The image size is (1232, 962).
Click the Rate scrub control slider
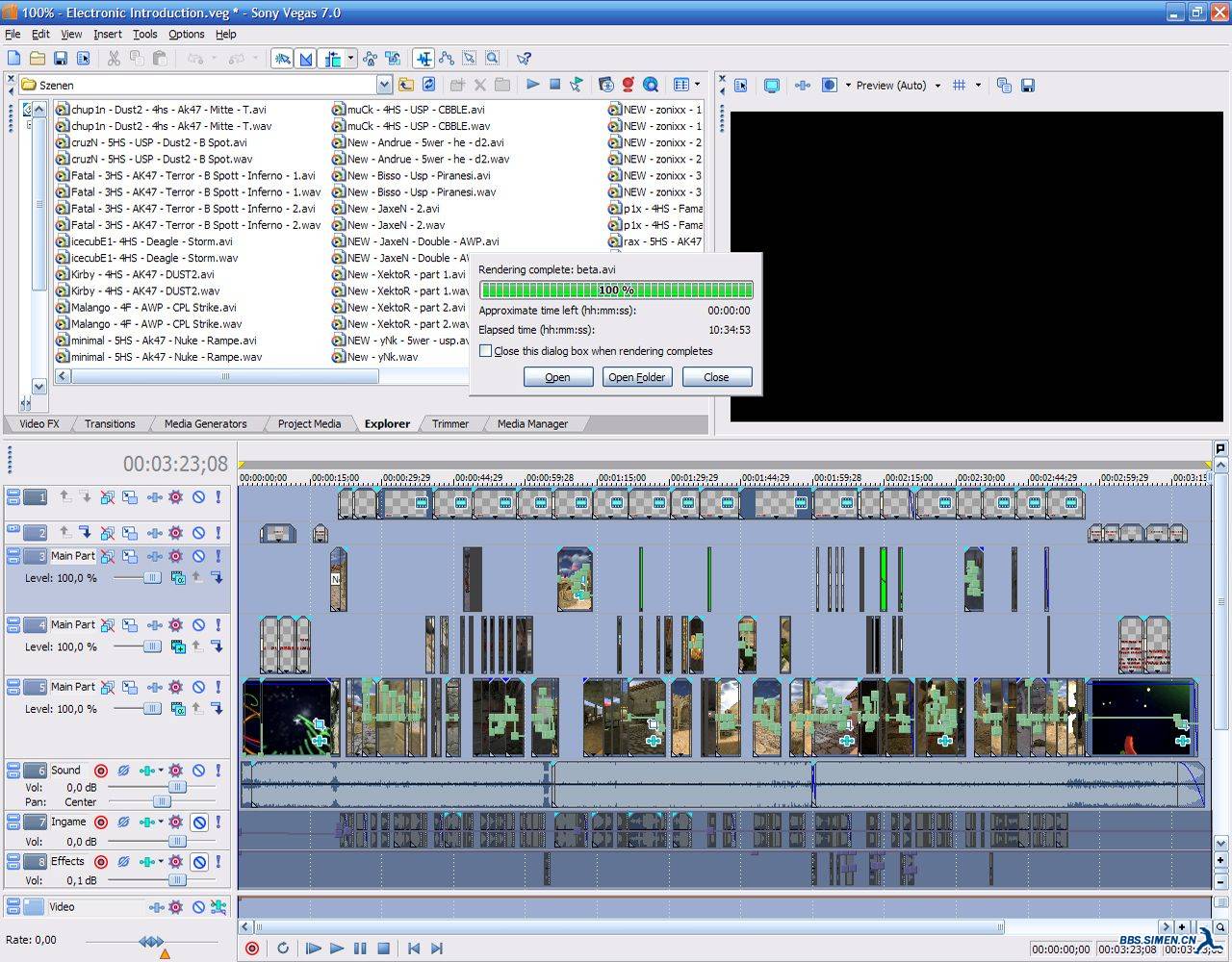coord(151,943)
